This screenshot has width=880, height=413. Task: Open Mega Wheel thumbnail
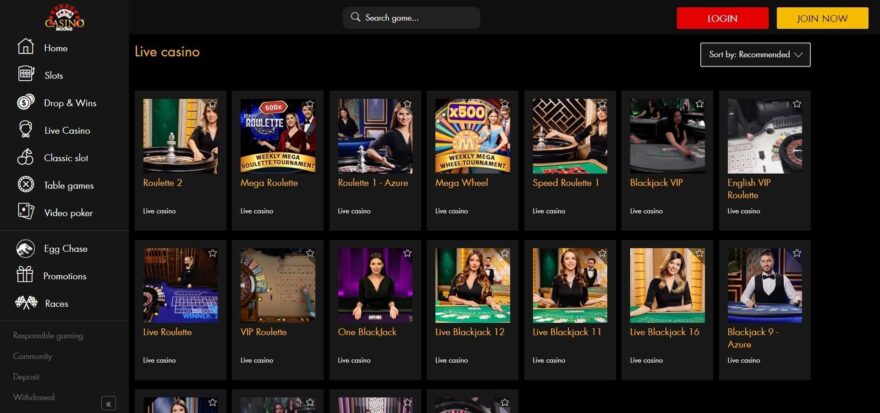[x=473, y=136]
